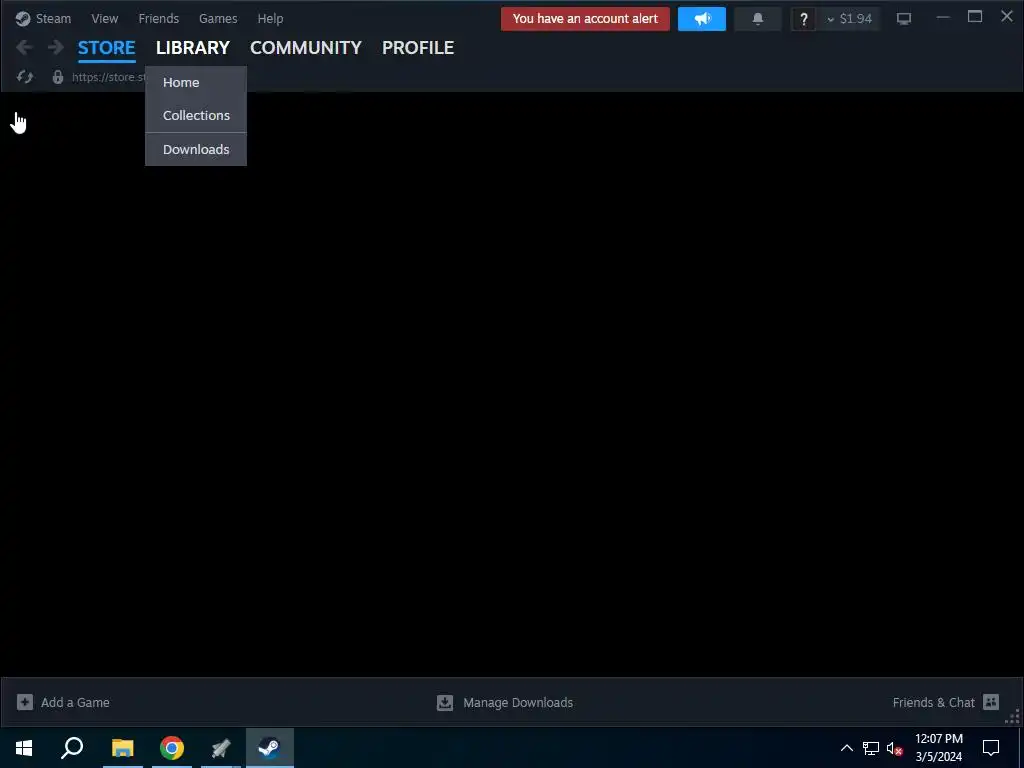
Task: Click the window resize grip corner
Action: coord(1014,716)
